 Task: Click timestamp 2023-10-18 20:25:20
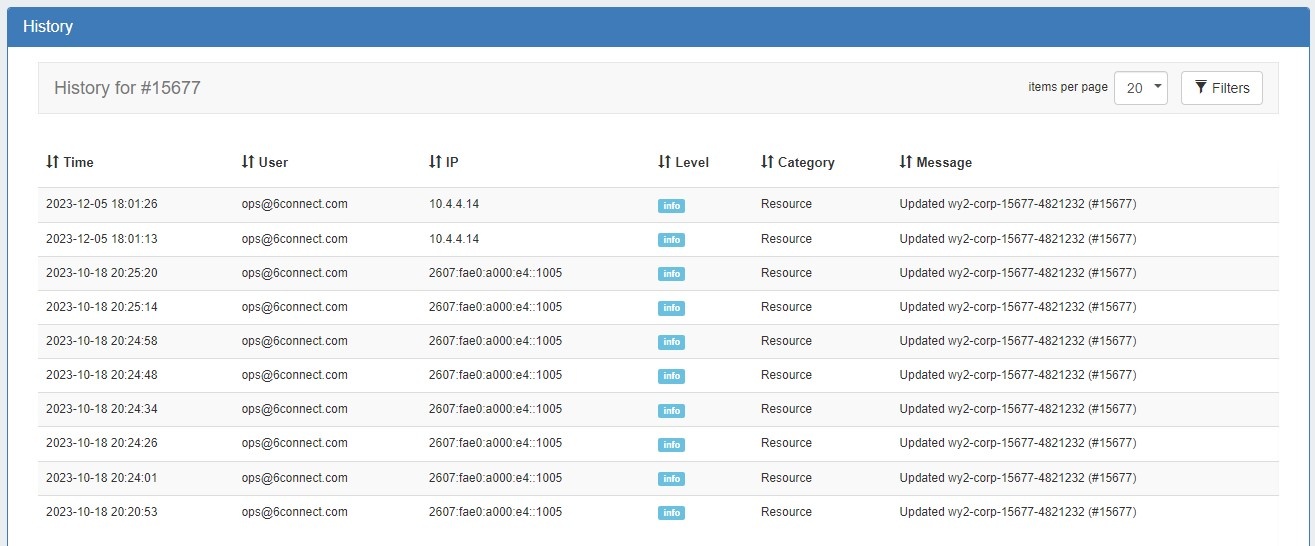tap(101, 273)
